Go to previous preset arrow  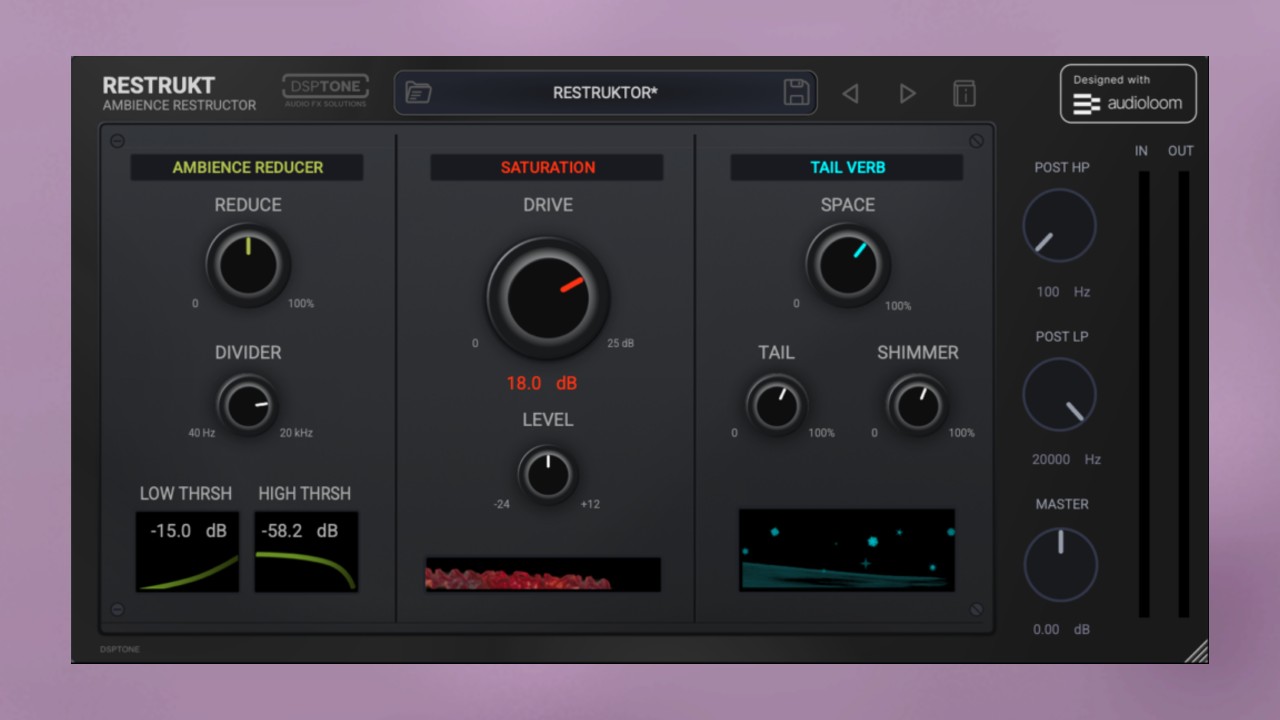(850, 93)
